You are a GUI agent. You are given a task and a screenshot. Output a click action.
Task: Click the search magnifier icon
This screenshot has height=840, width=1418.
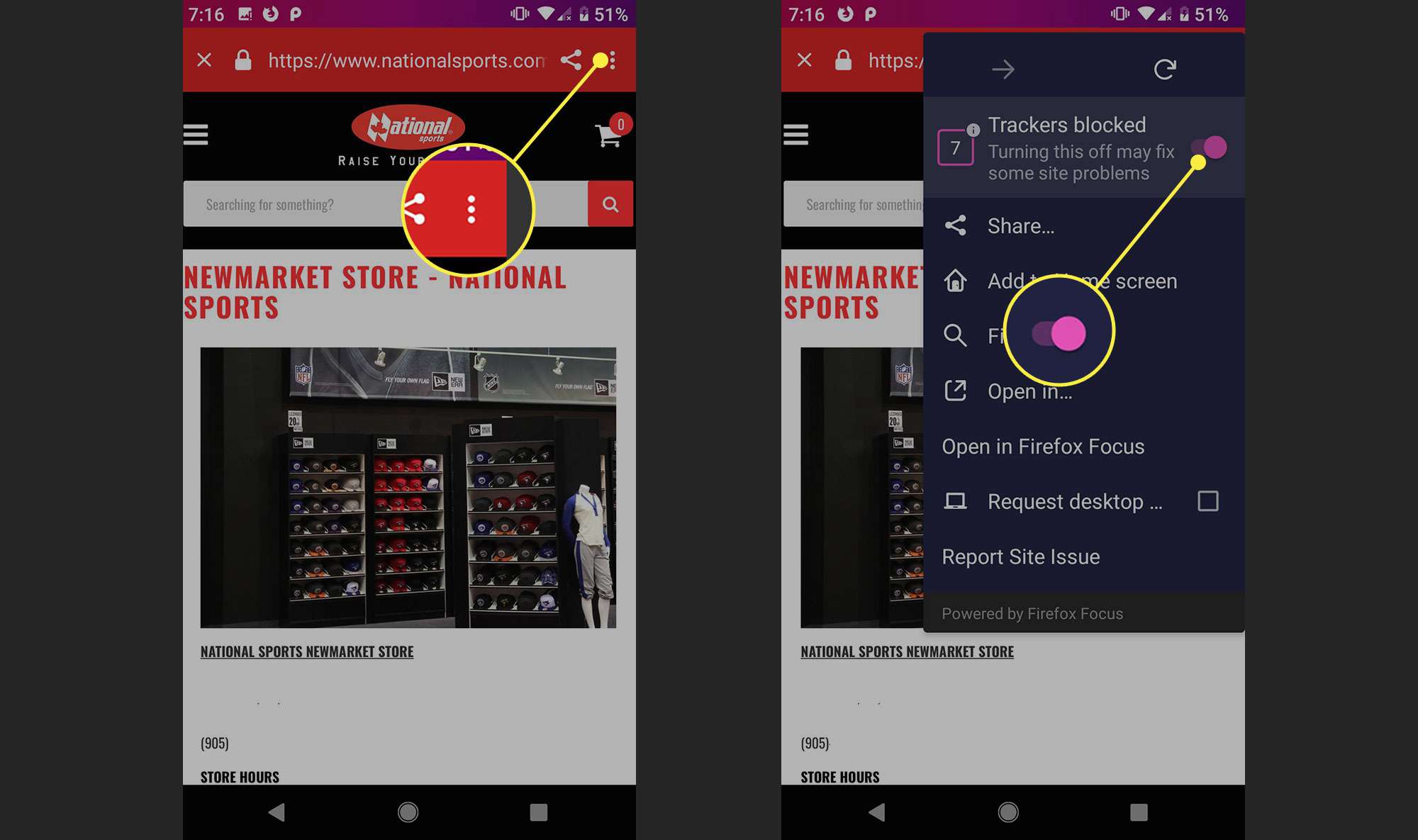(954, 335)
